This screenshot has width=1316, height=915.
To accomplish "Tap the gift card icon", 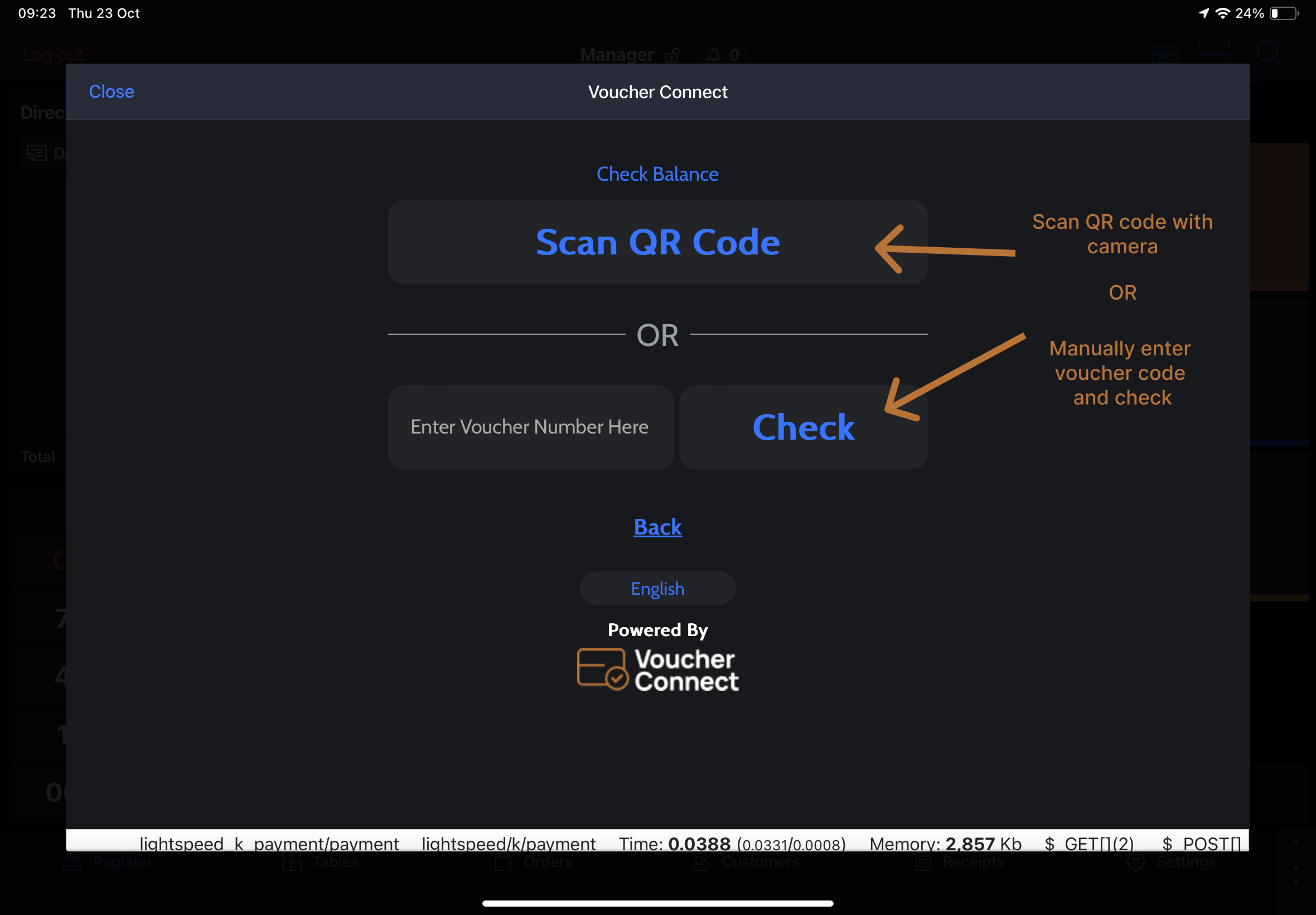I will point(1165,55).
